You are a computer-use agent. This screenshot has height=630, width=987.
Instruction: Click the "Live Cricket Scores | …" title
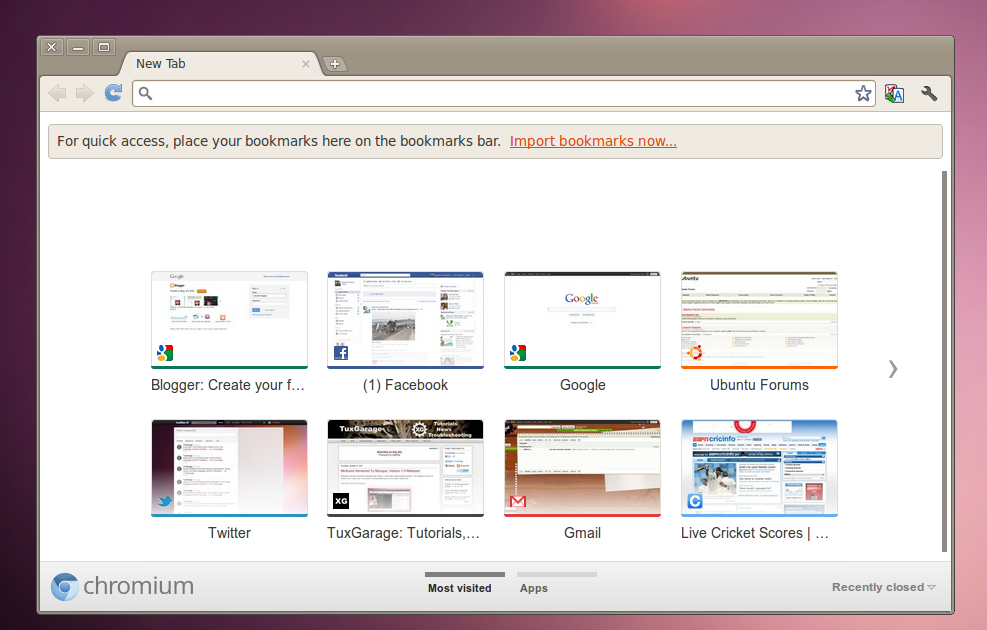755,533
